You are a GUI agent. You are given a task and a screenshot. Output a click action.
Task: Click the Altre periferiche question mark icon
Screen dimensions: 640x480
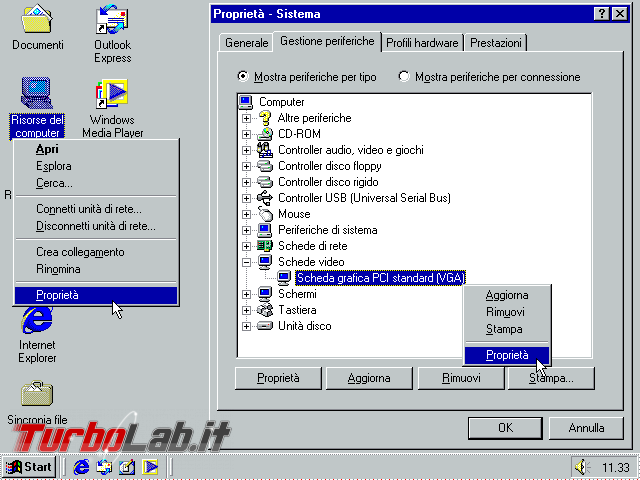coord(265,118)
